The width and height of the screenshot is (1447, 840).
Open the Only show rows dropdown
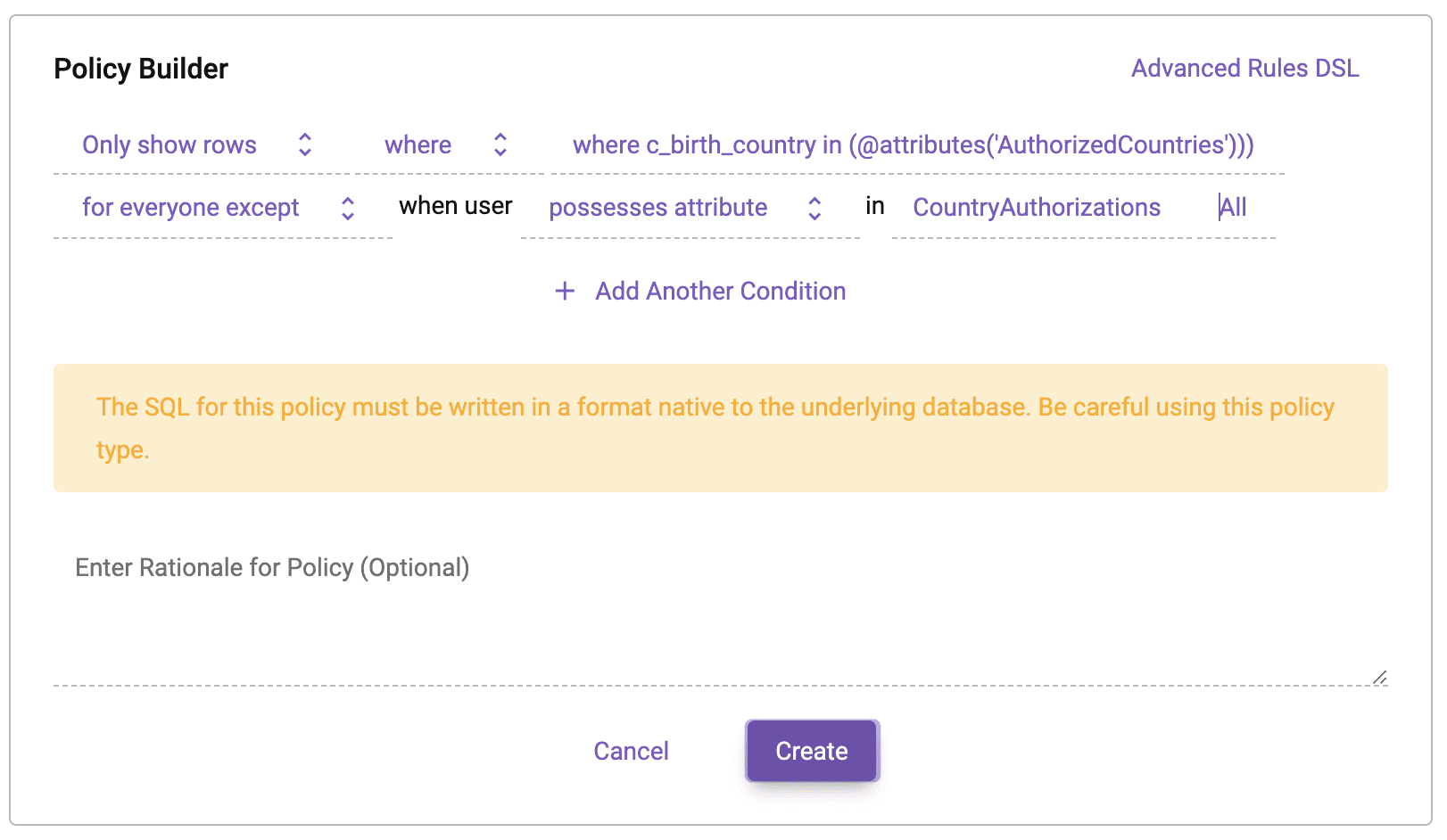196,144
